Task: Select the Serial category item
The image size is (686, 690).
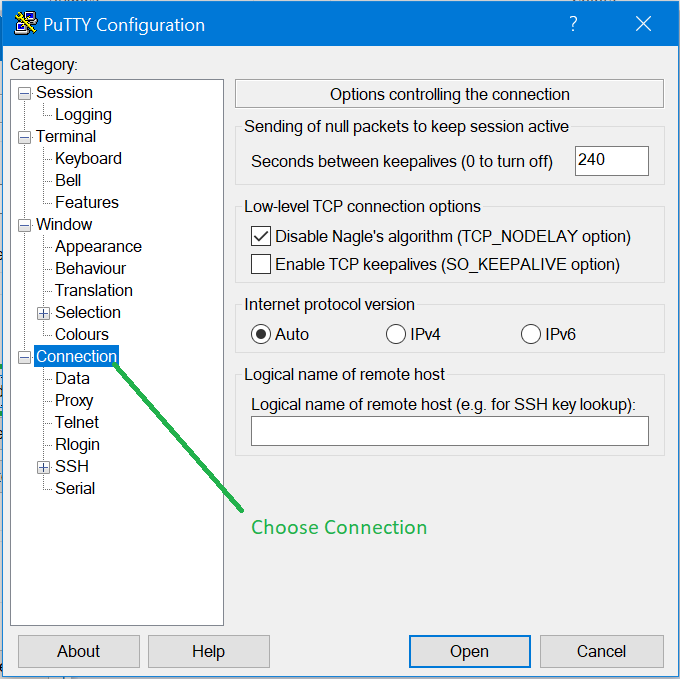Action: pos(75,489)
